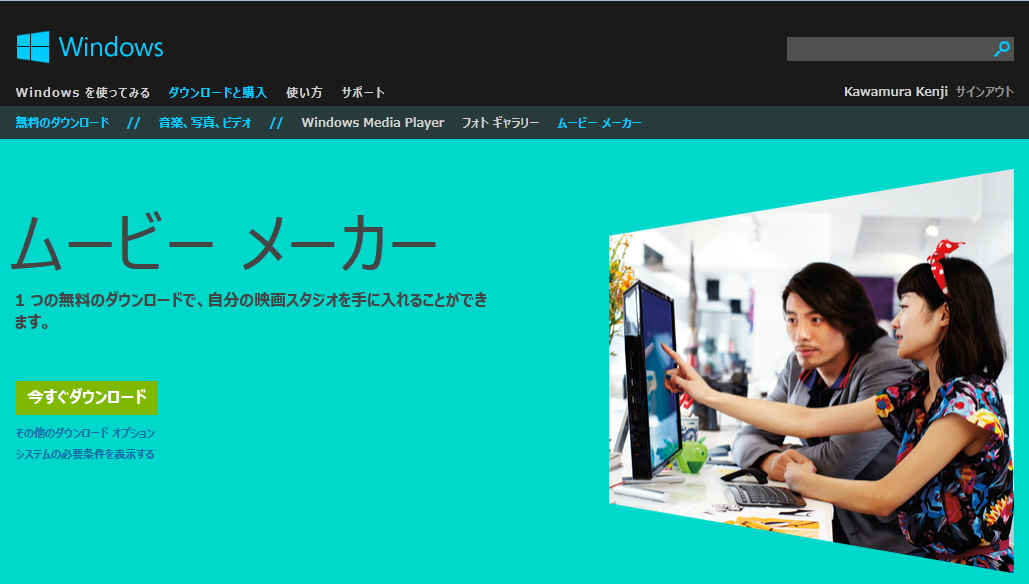
Task: Sign out via 'サインアウト' link
Action: (984, 92)
